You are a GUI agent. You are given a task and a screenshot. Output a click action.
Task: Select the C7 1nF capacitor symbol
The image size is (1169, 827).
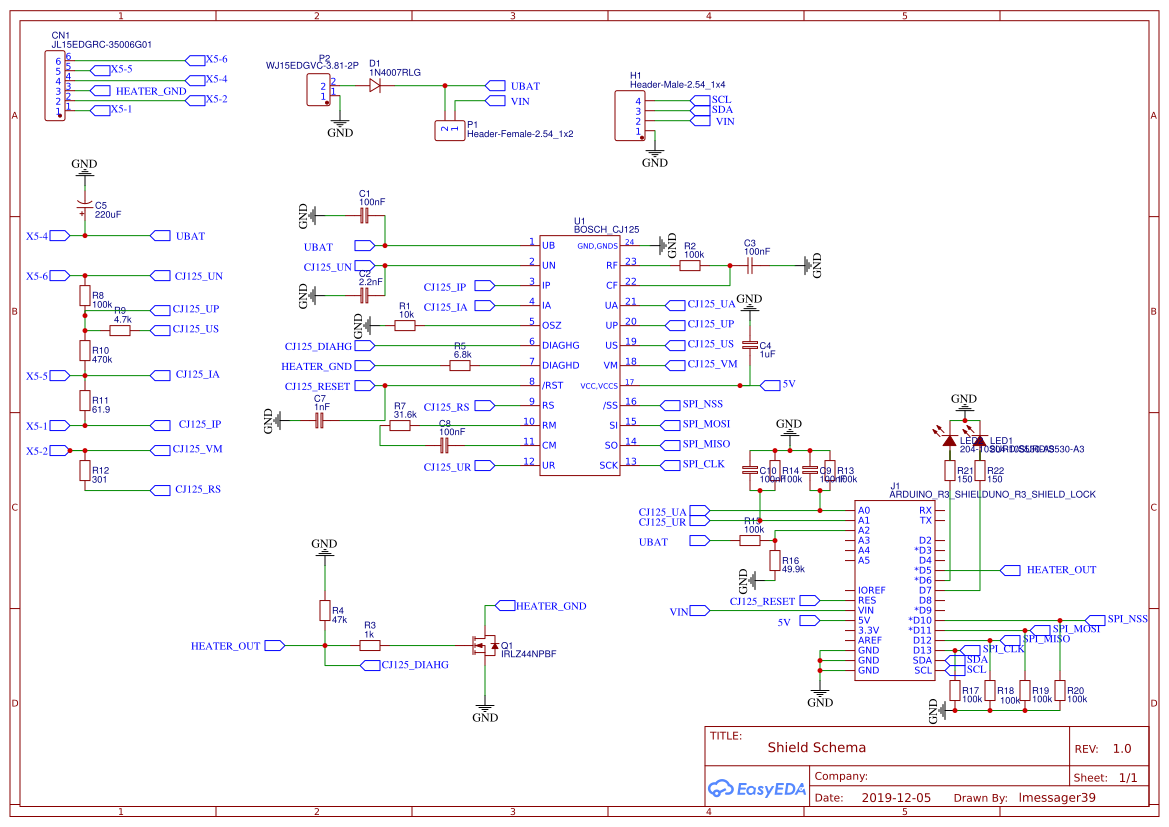319,421
